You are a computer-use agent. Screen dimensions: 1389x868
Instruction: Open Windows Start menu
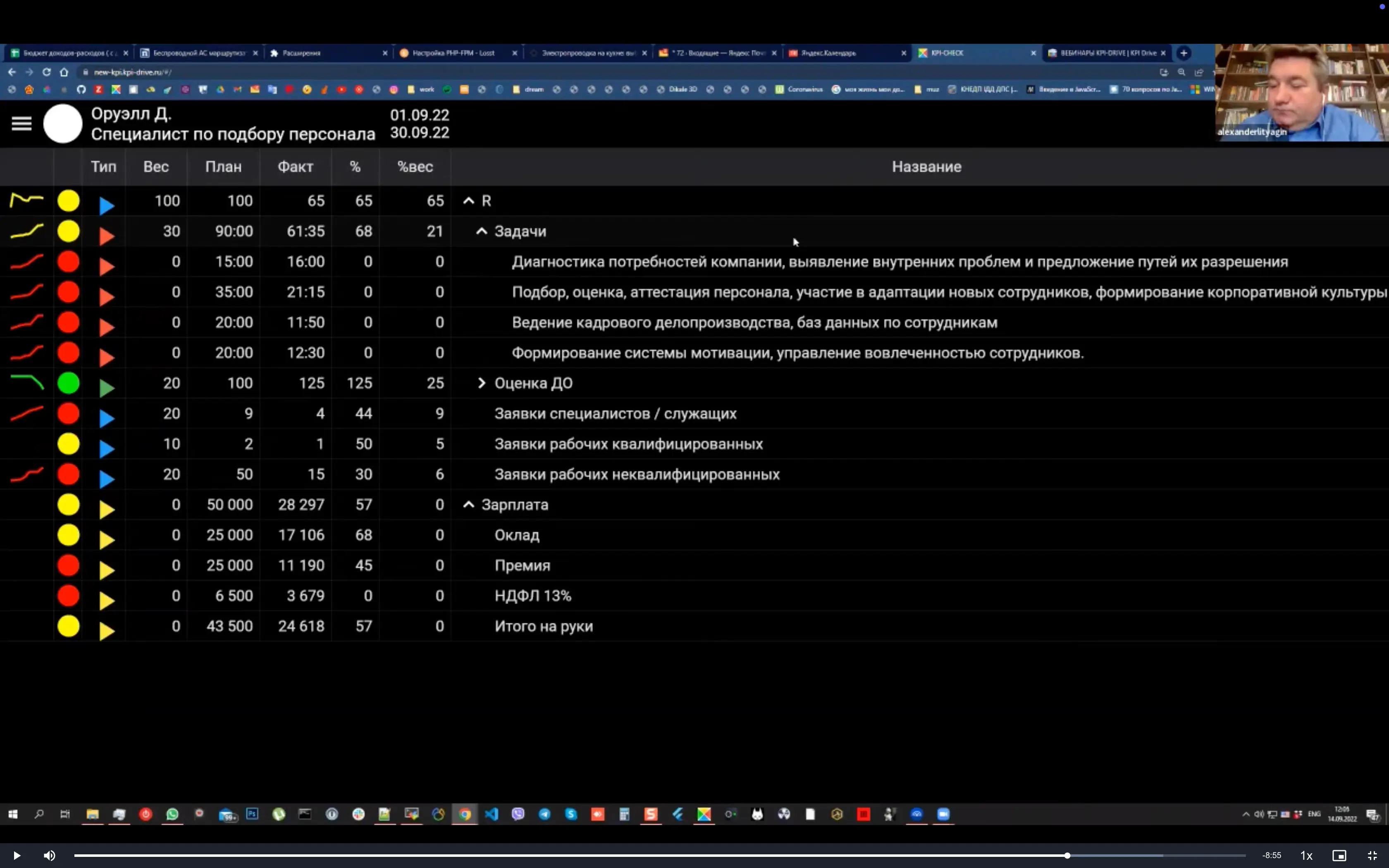point(13,814)
